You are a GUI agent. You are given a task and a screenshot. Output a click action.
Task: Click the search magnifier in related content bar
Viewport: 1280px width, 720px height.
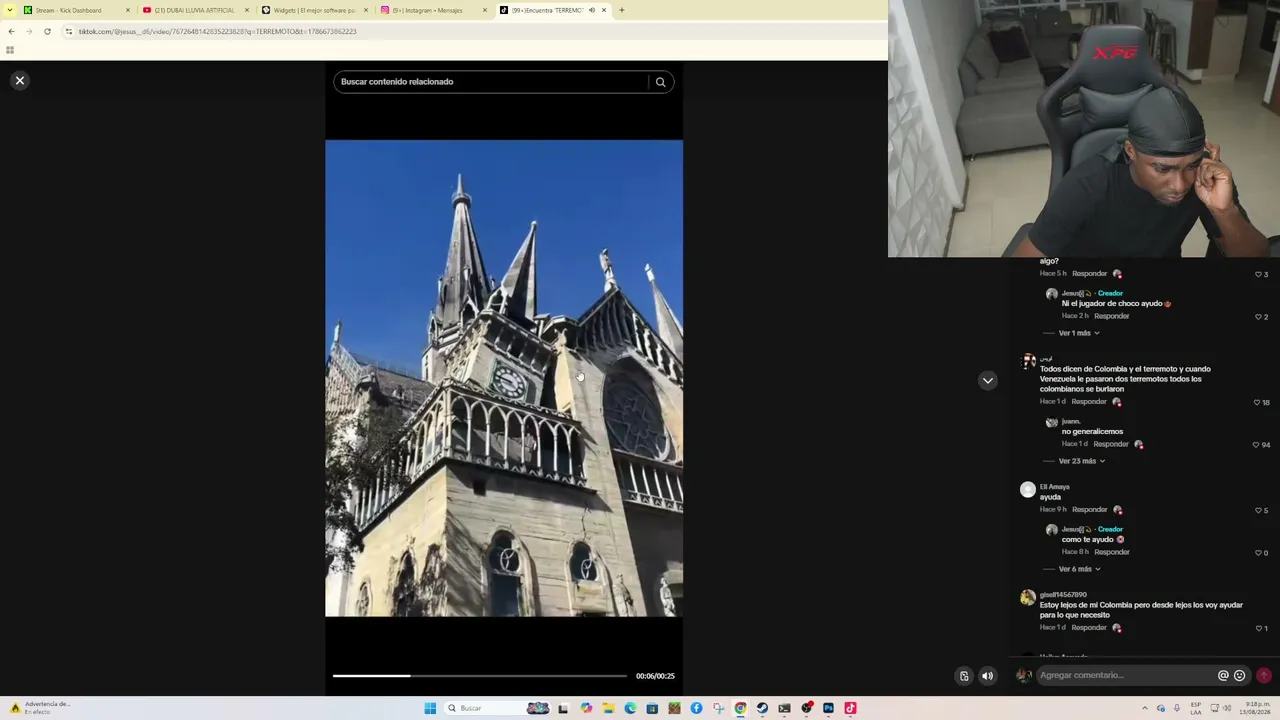tap(660, 82)
